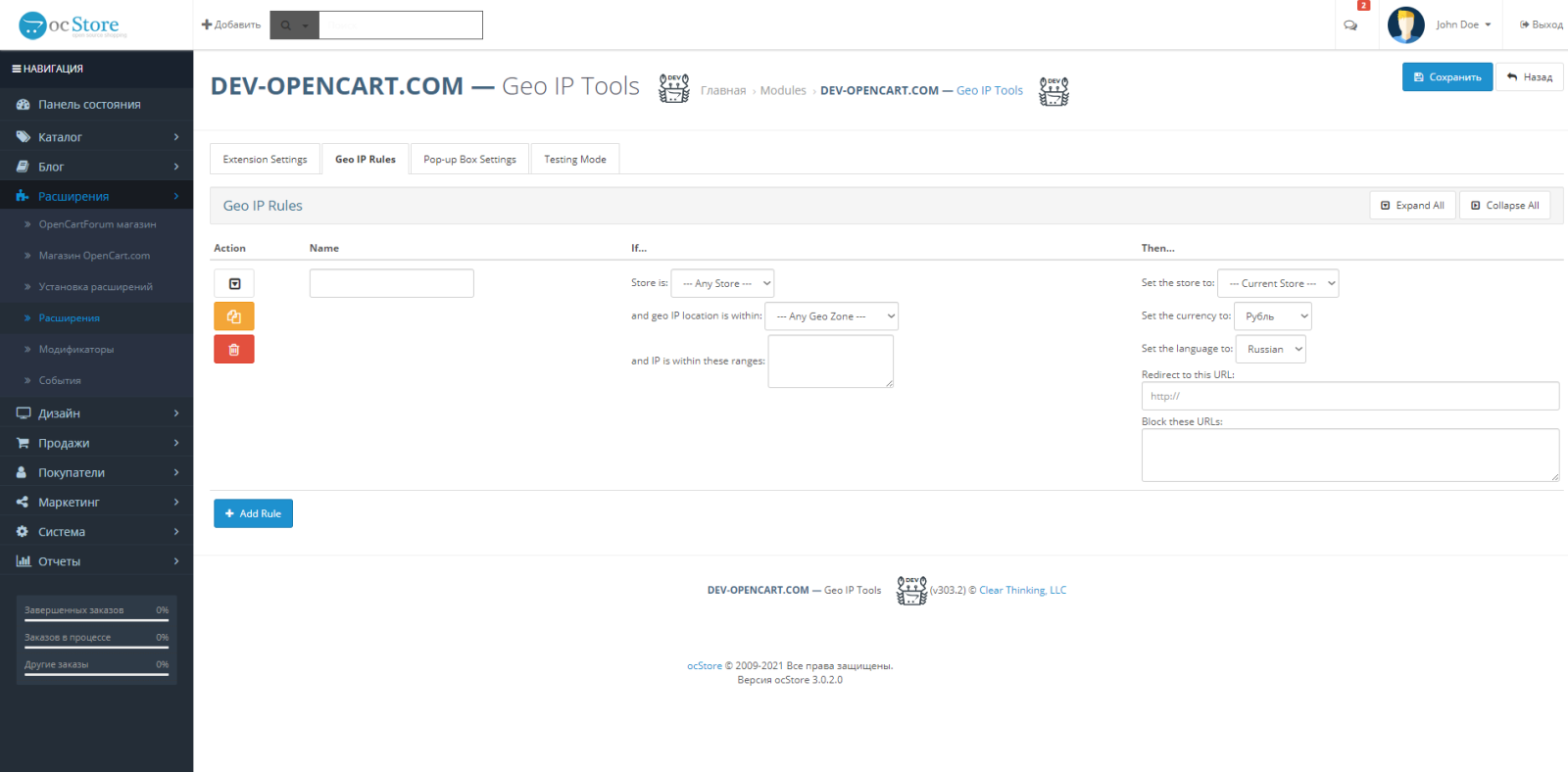The height and width of the screenshot is (773, 1568).
Task: Expand the Система menu chevron
Action: pos(176,532)
